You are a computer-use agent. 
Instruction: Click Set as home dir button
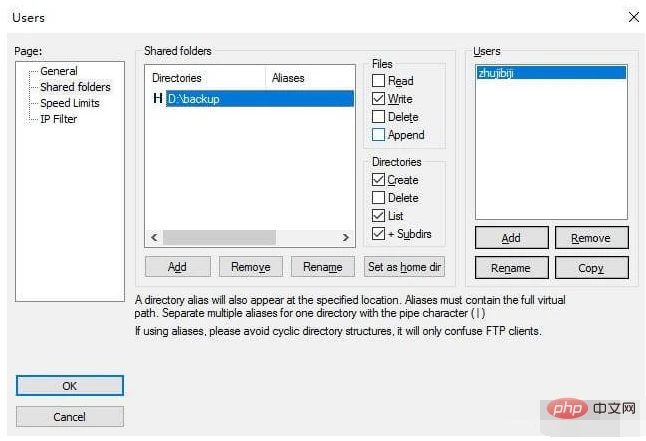coord(404,267)
